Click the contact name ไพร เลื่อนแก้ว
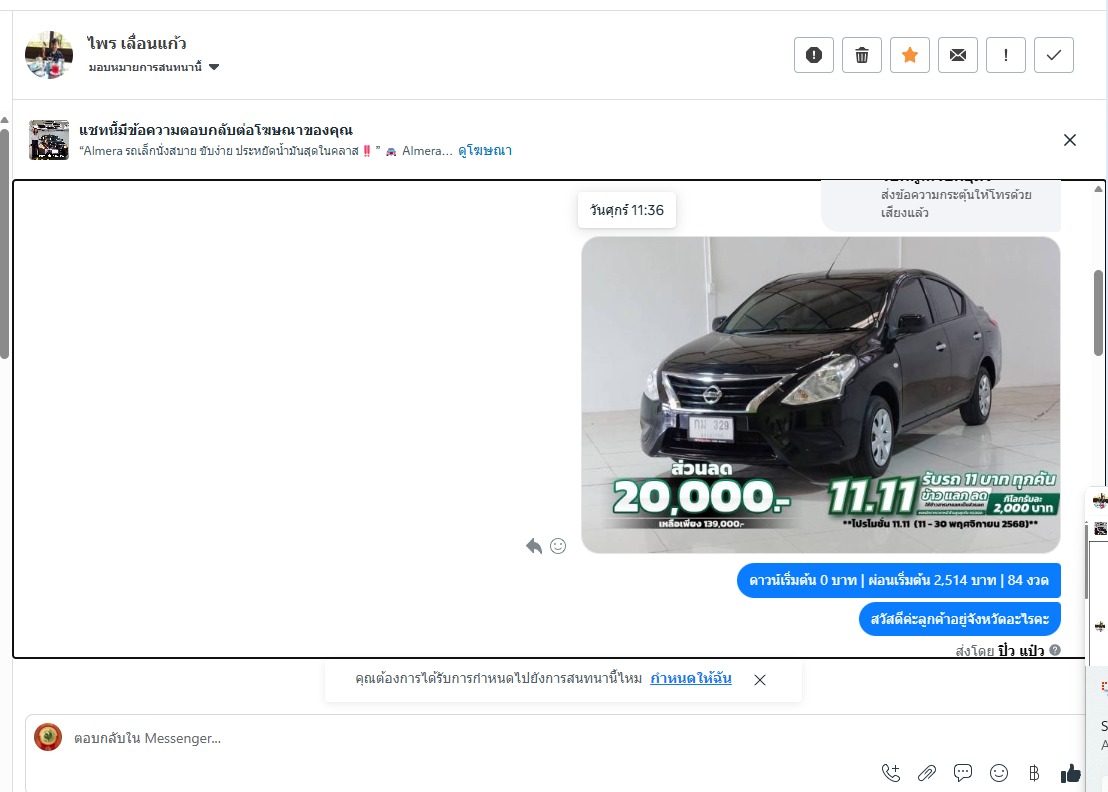The height and width of the screenshot is (792, 1108). [137, 43]
